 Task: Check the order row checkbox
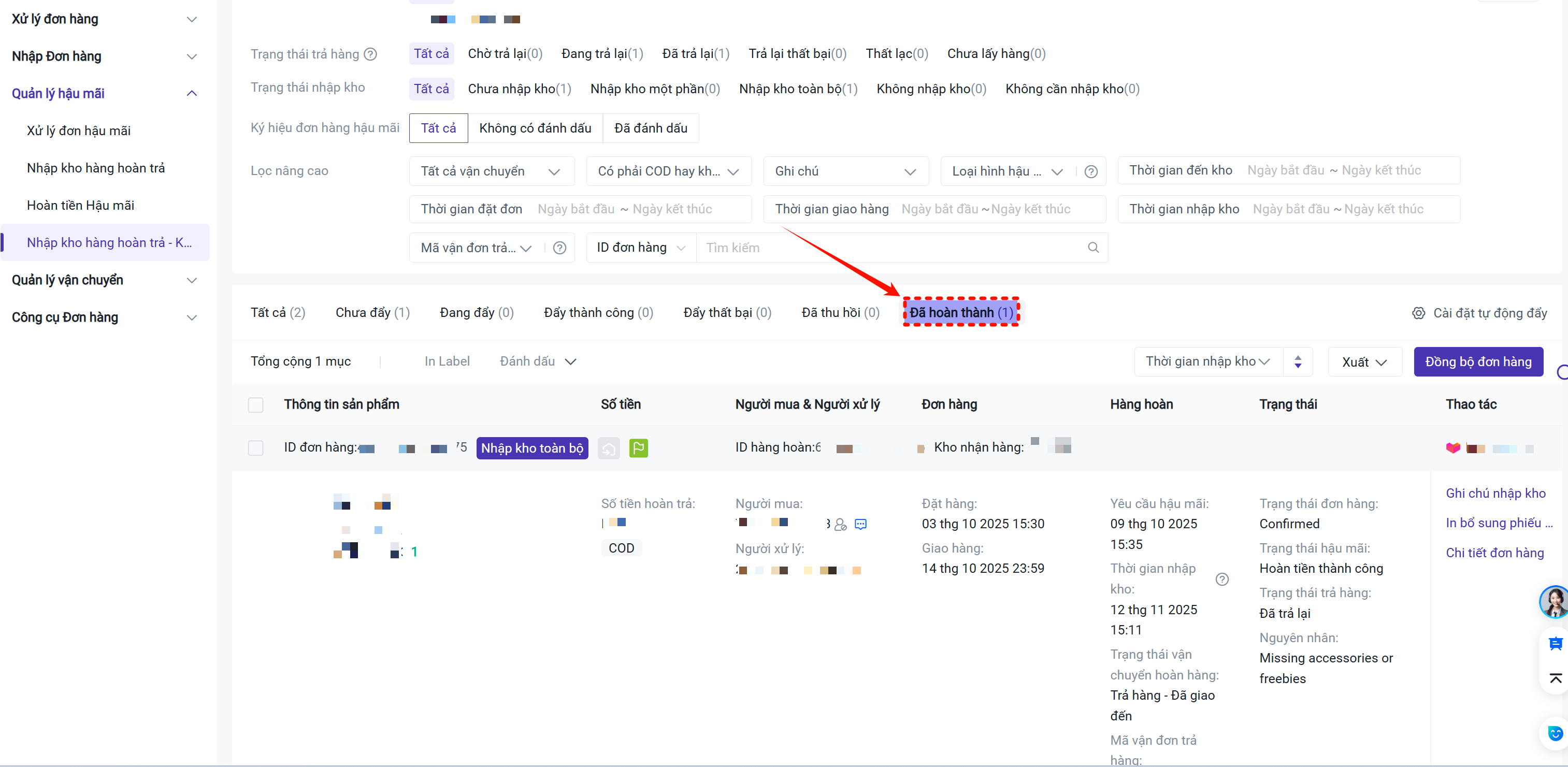click(x=256, y=448)
